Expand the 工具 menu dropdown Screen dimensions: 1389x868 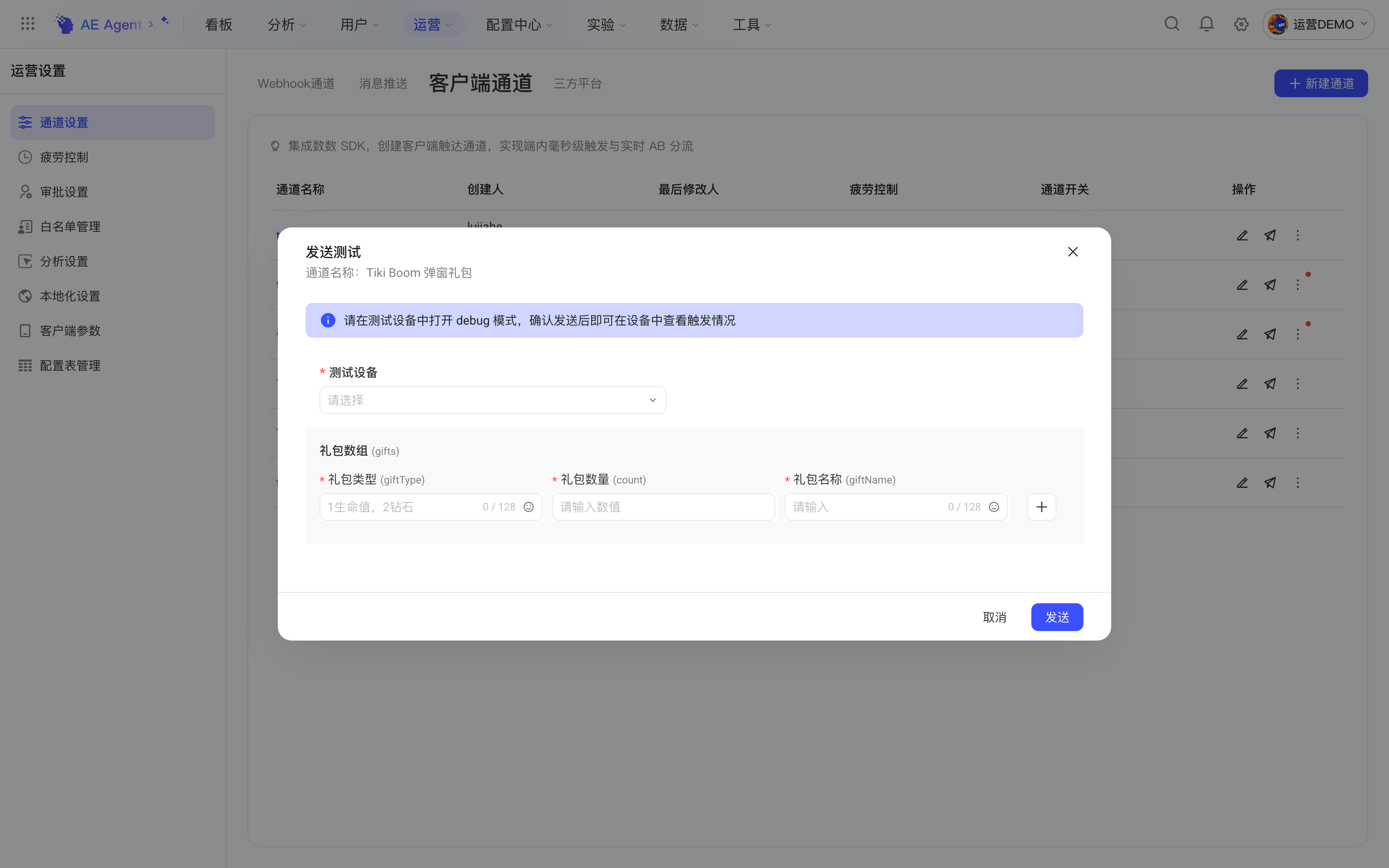click(752, 24)
